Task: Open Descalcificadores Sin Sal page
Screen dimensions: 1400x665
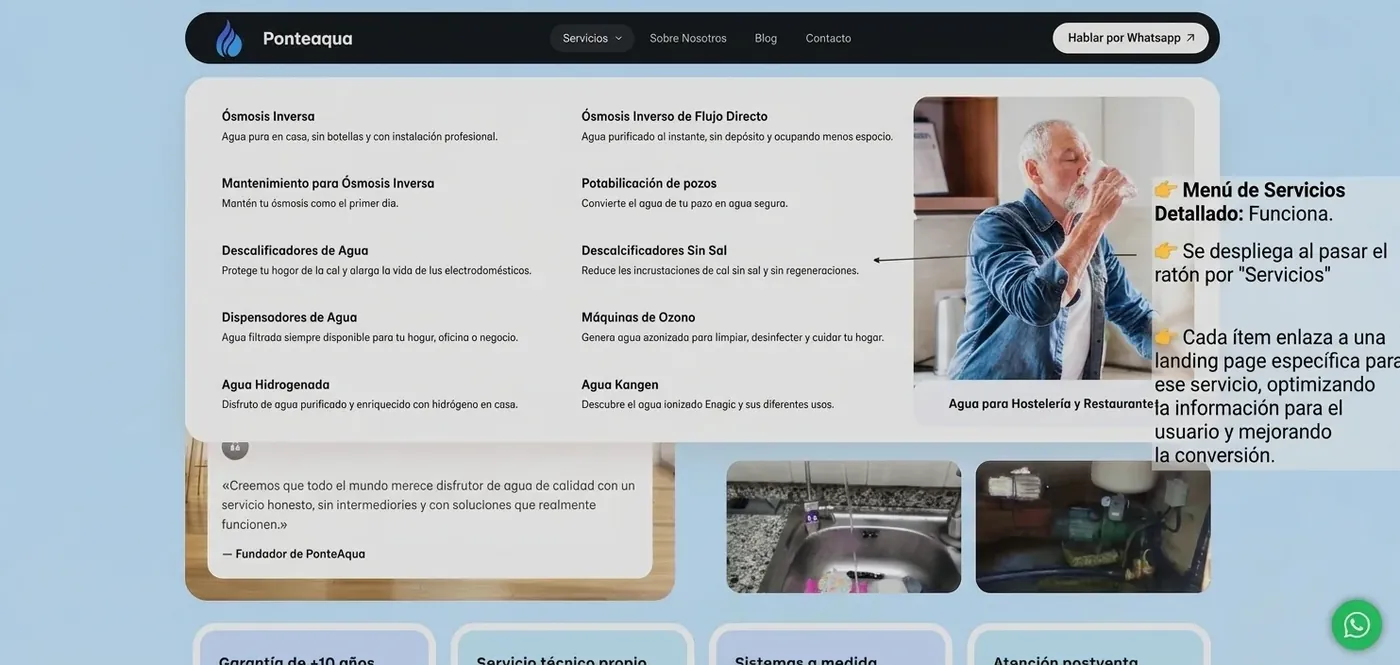Action: tap(654, 250)
